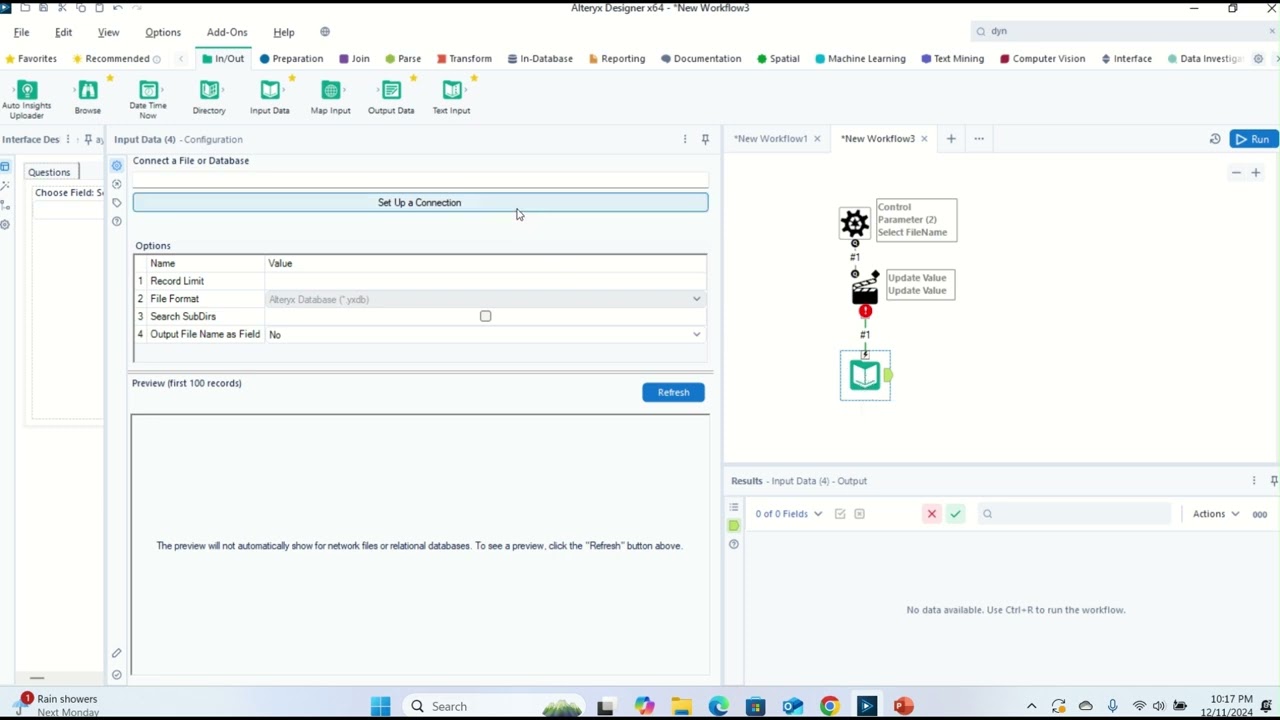This screenshot has width=1280, height=720.
Task: Toggle the Search SubDirs checkbox
Action: pyautogui.click(x=486, y=316)
